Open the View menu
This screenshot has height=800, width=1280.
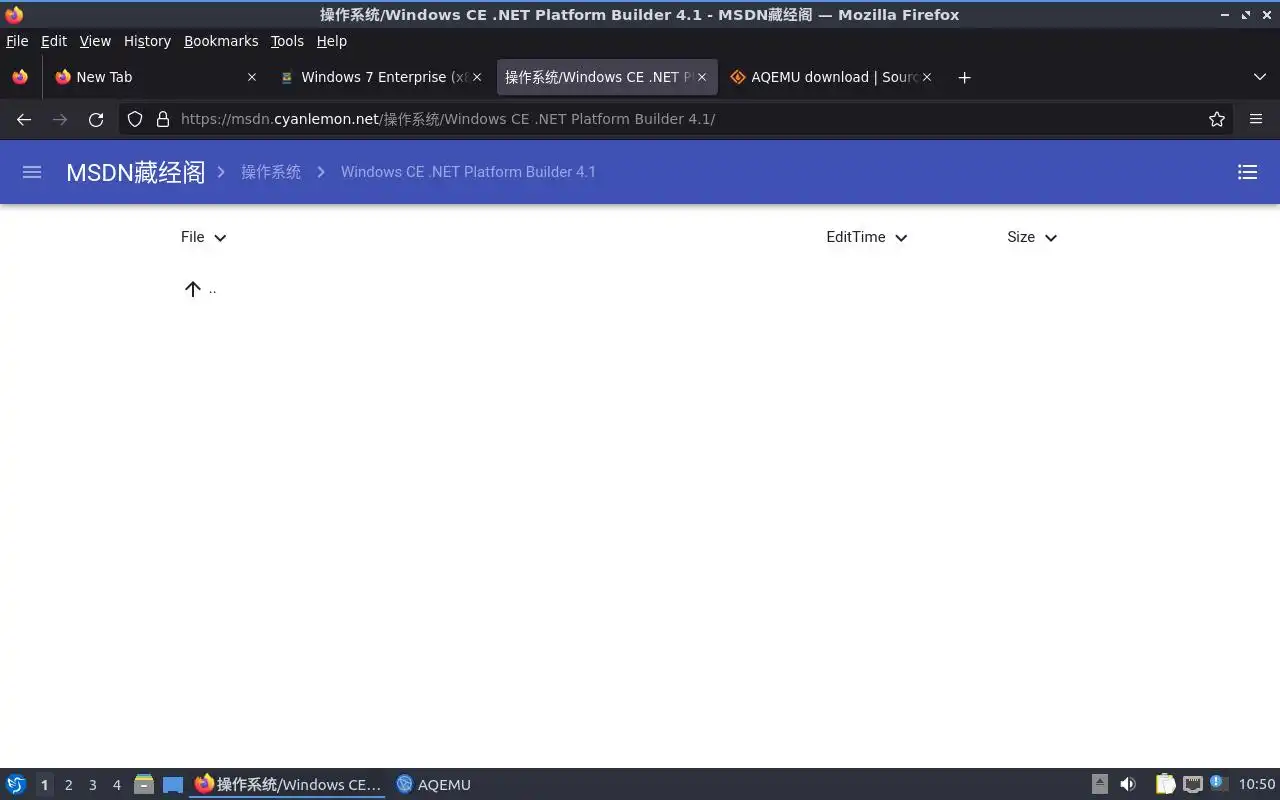(95, 41)
